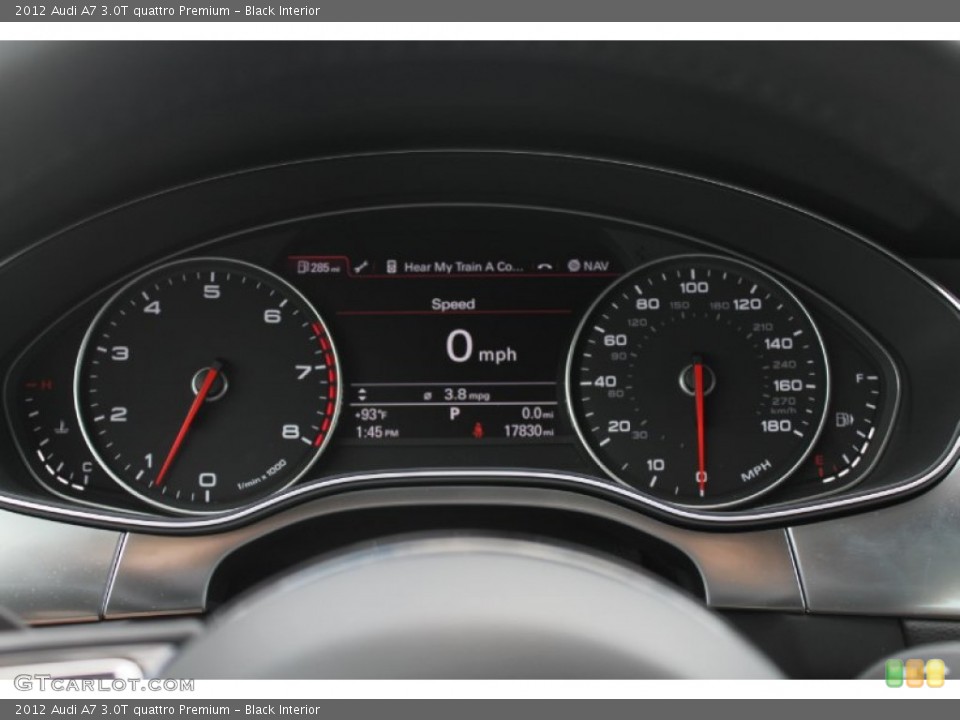This screenshot has height=720, width=960.
Task: Select the 285 mi fuel range tab
Action: (318, 268)
